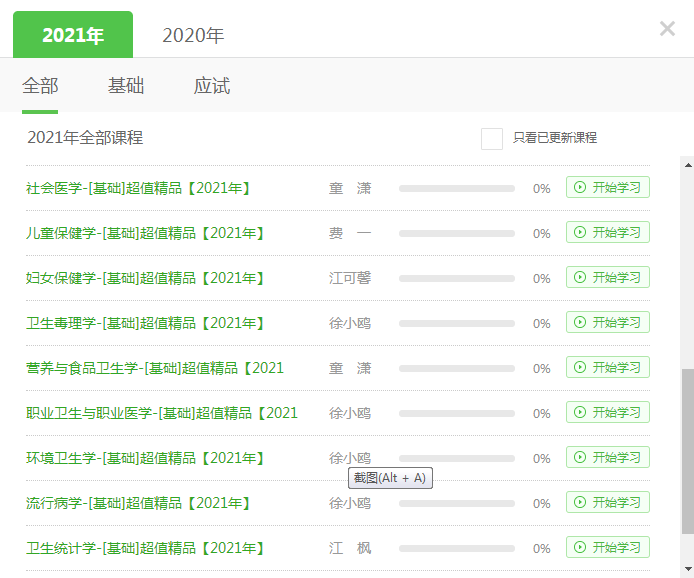Close the course list dialog
Screen dimensions: 694x578
coord(667,29)
